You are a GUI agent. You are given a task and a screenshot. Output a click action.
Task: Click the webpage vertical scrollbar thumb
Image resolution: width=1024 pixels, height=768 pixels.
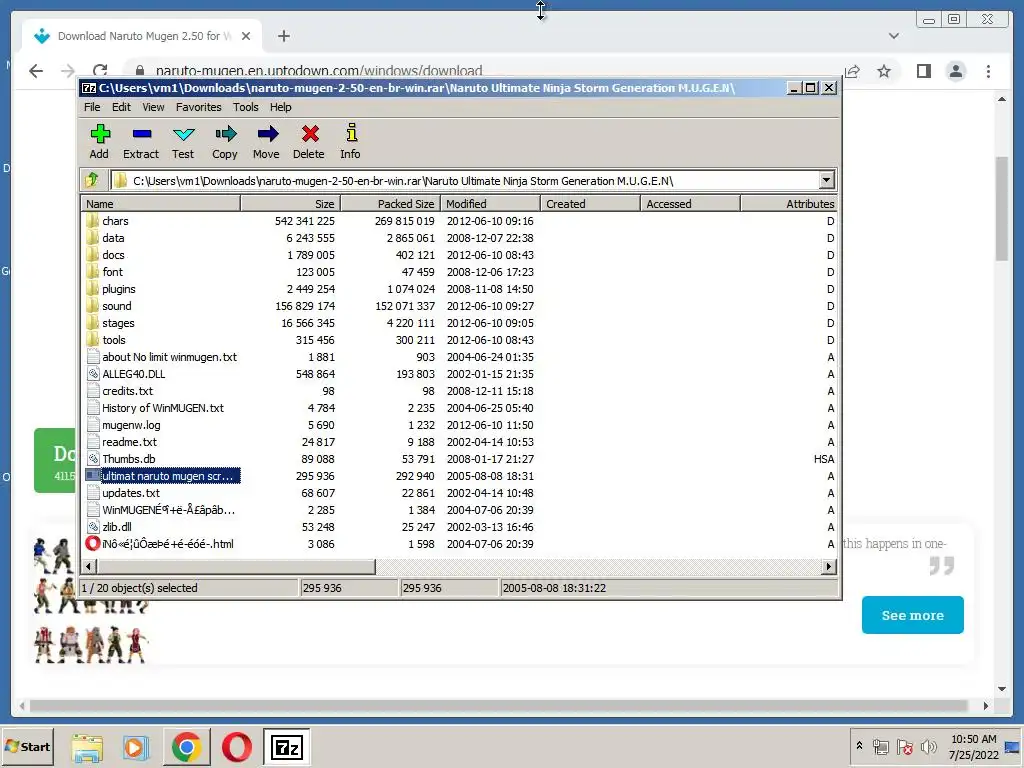[1002, 208]
